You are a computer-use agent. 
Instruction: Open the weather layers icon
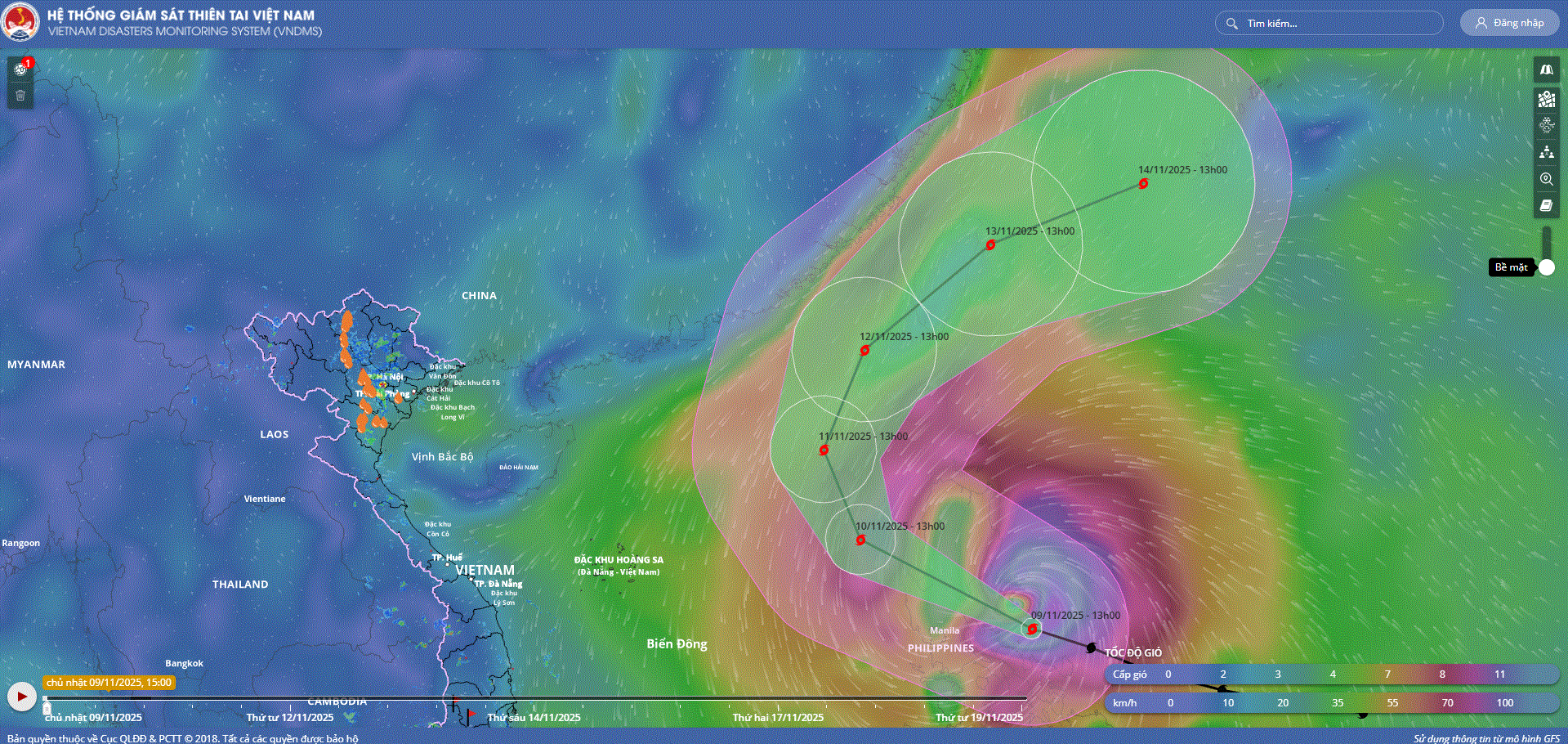[1546, 125]
